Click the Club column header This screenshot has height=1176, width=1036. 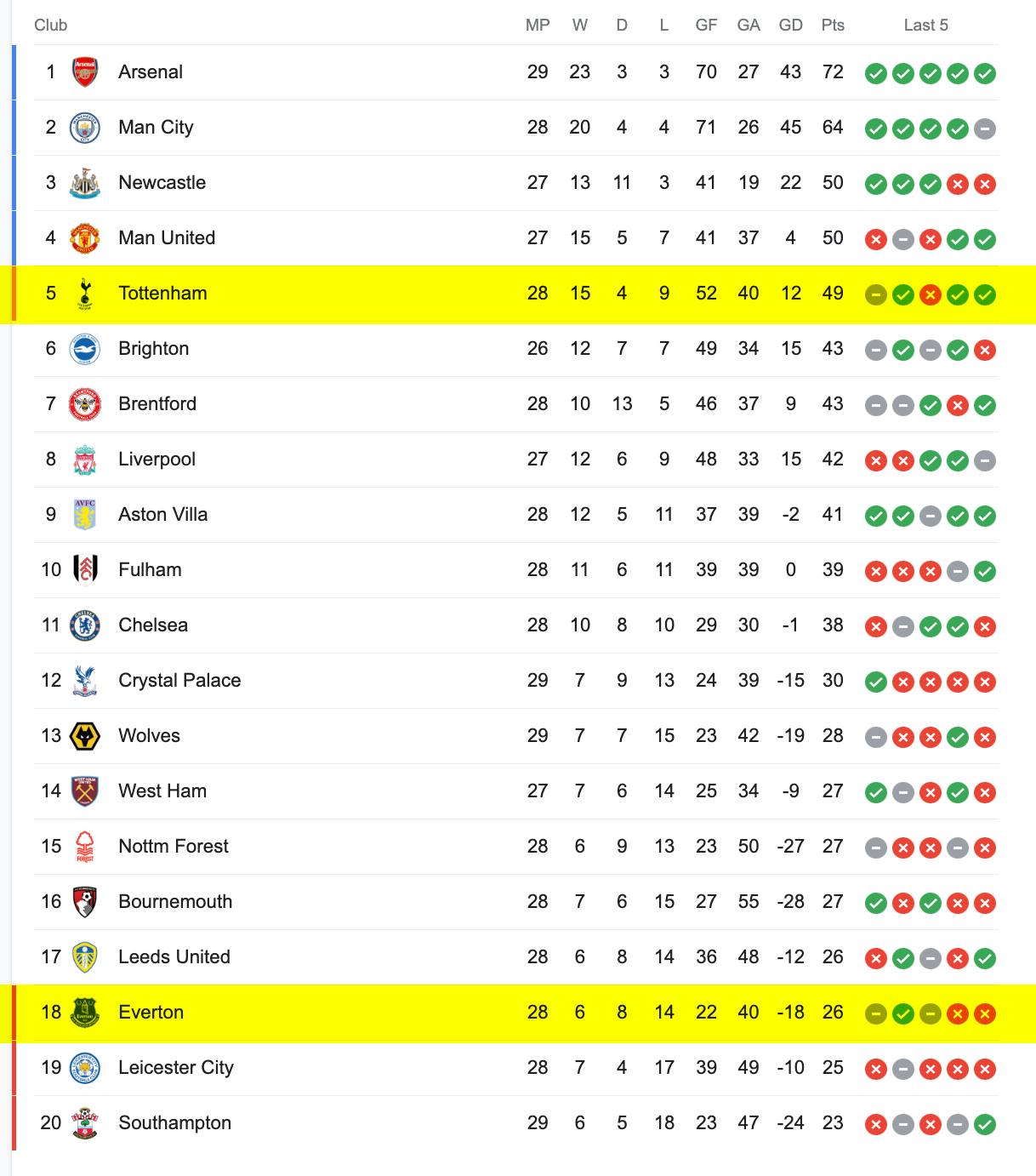pos(50,25)
